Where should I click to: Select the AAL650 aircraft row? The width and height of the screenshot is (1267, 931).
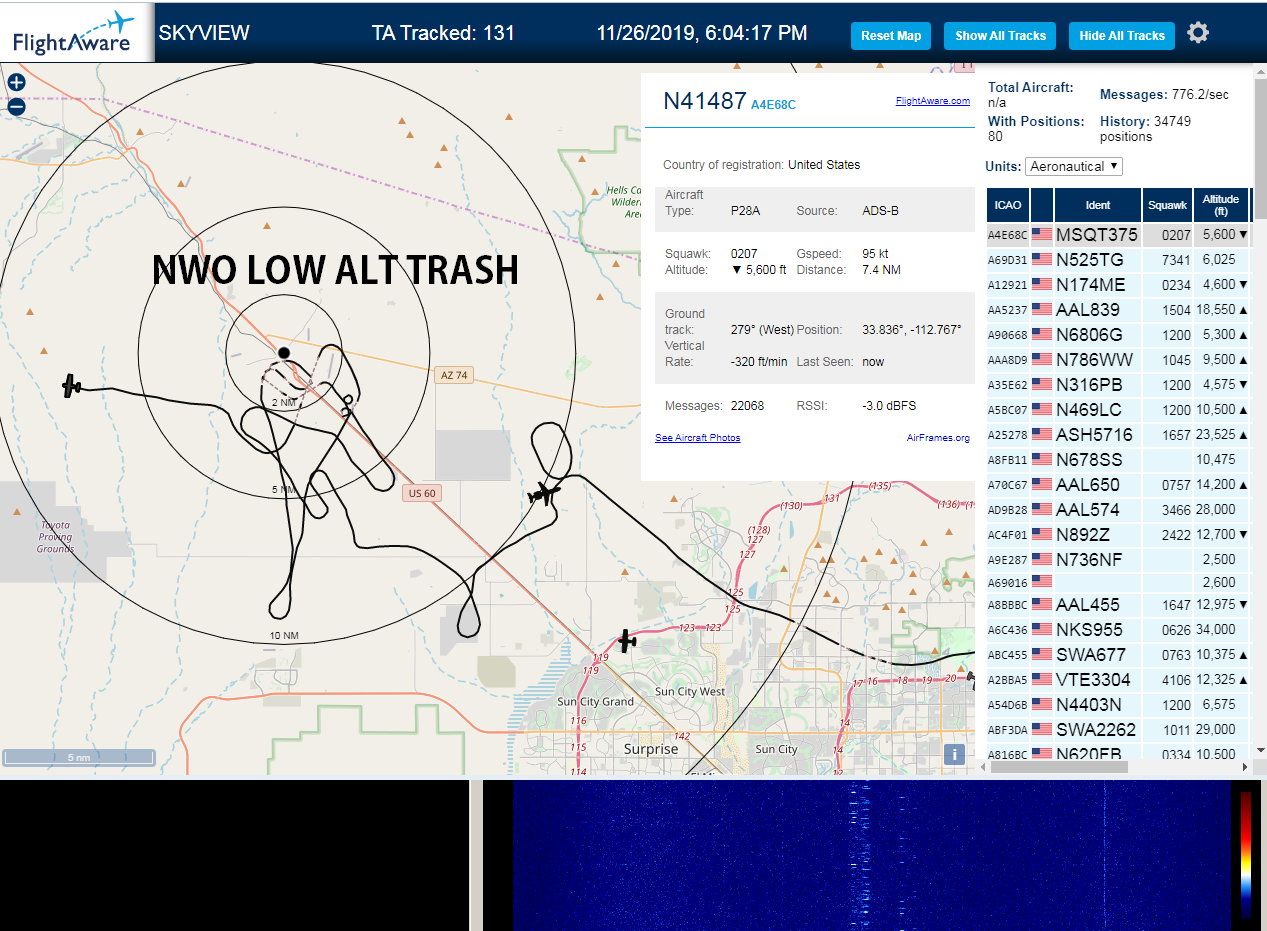pos(1118,485)
